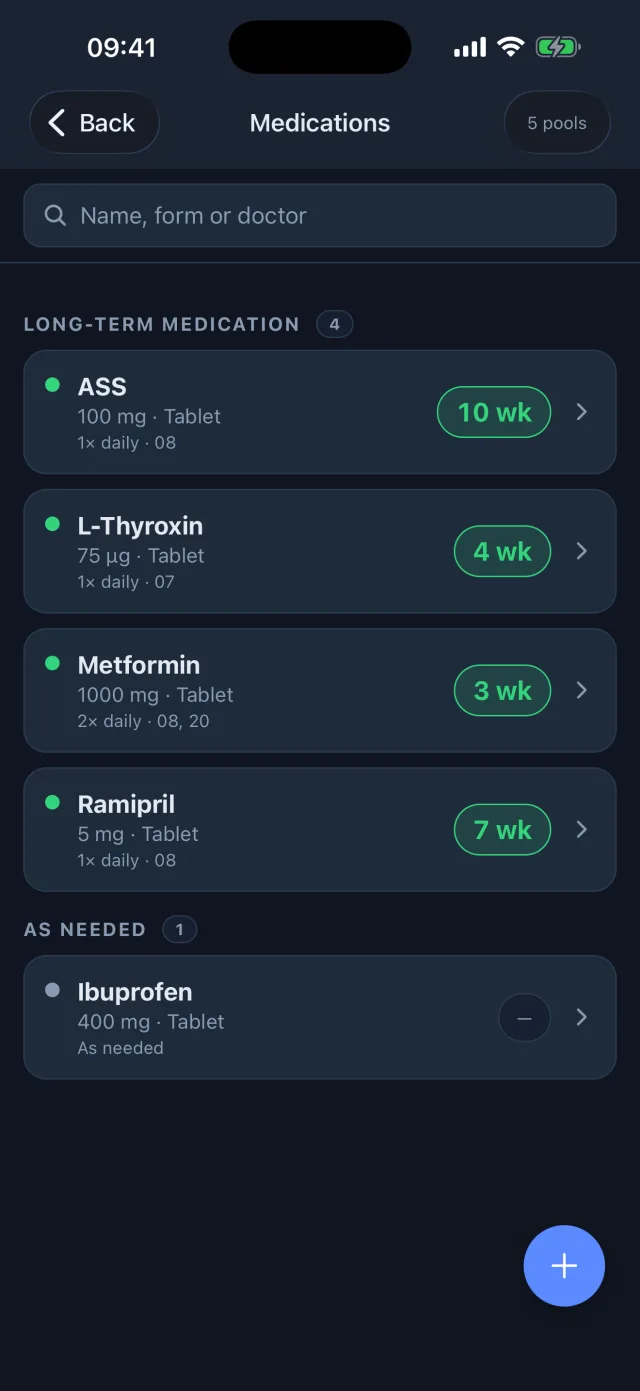Open ASS details via its chevron
This screenshot has height=1391, width=640.
(582, 412)
